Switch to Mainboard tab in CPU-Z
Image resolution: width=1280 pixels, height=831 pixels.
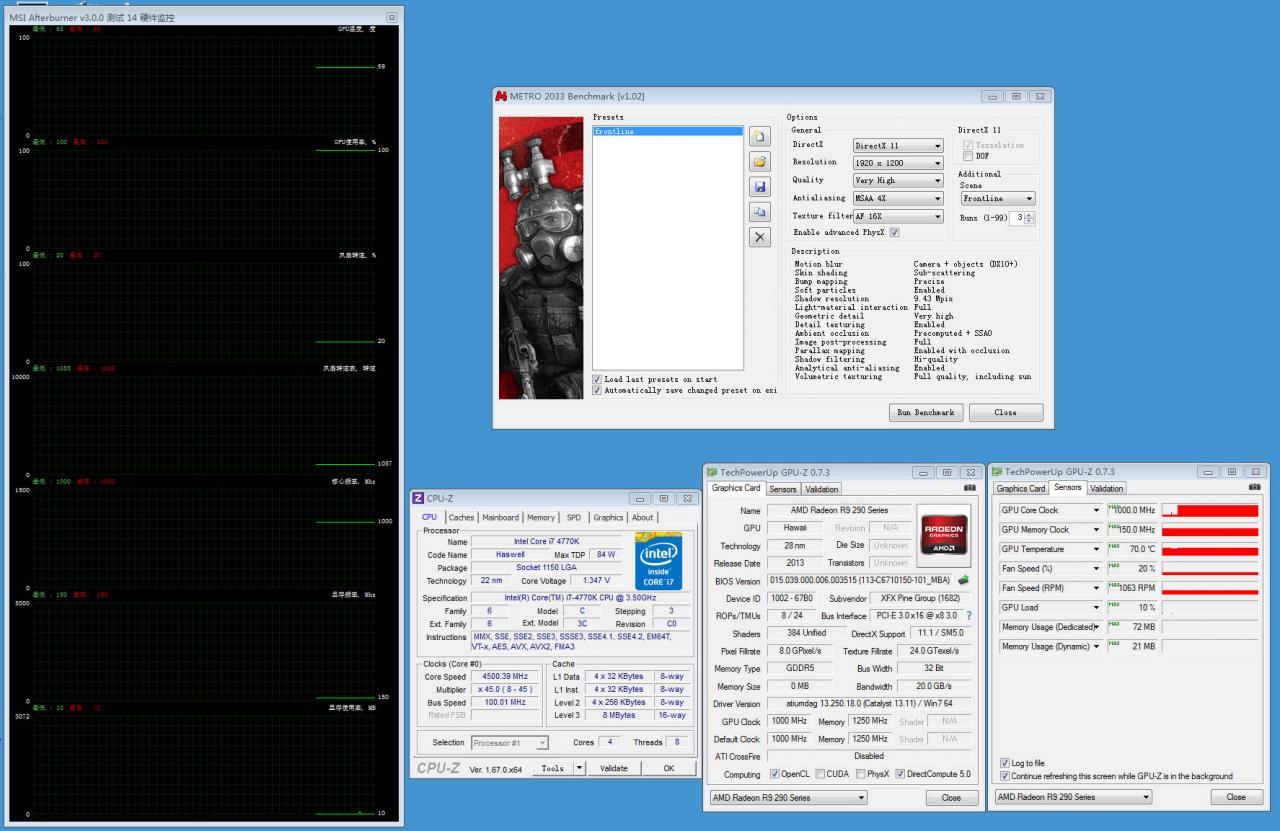pyautogui.click(x=500, y=517)
